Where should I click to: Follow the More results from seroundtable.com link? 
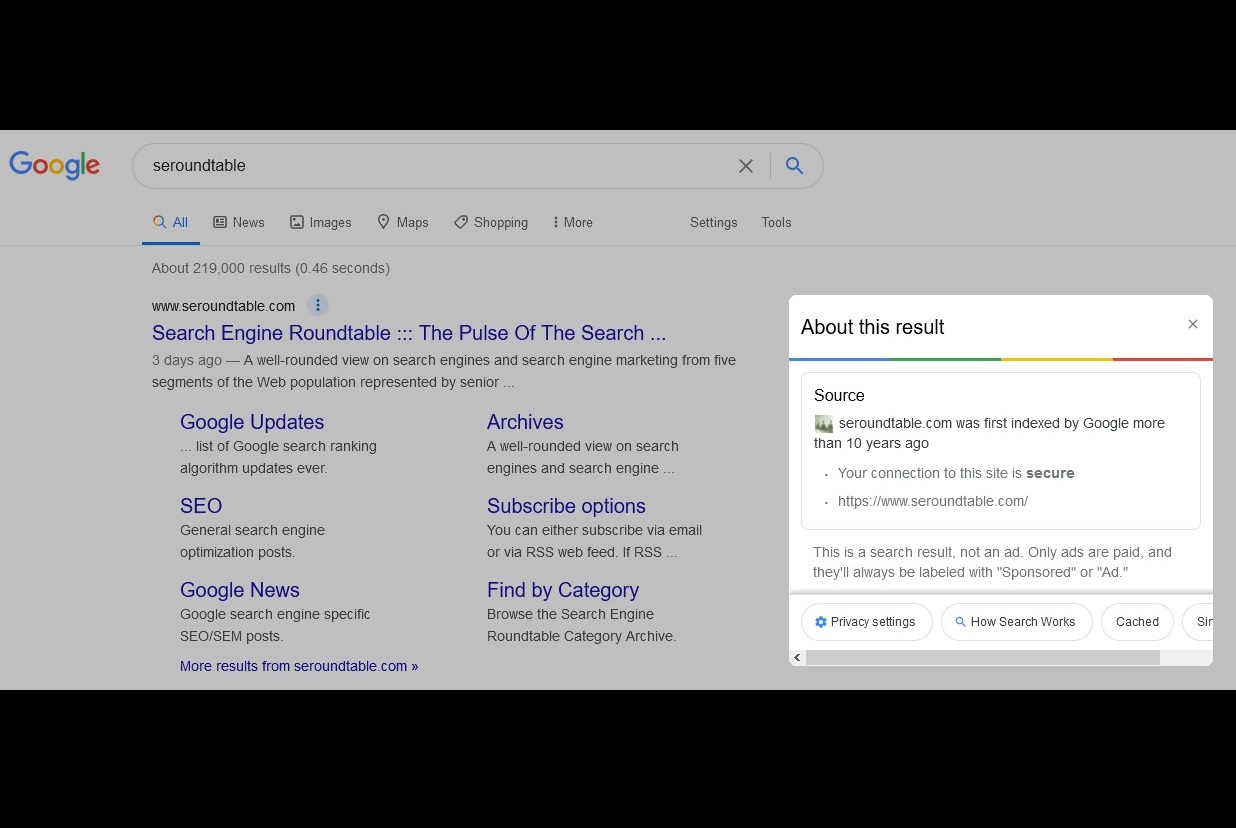coord(298,665)
